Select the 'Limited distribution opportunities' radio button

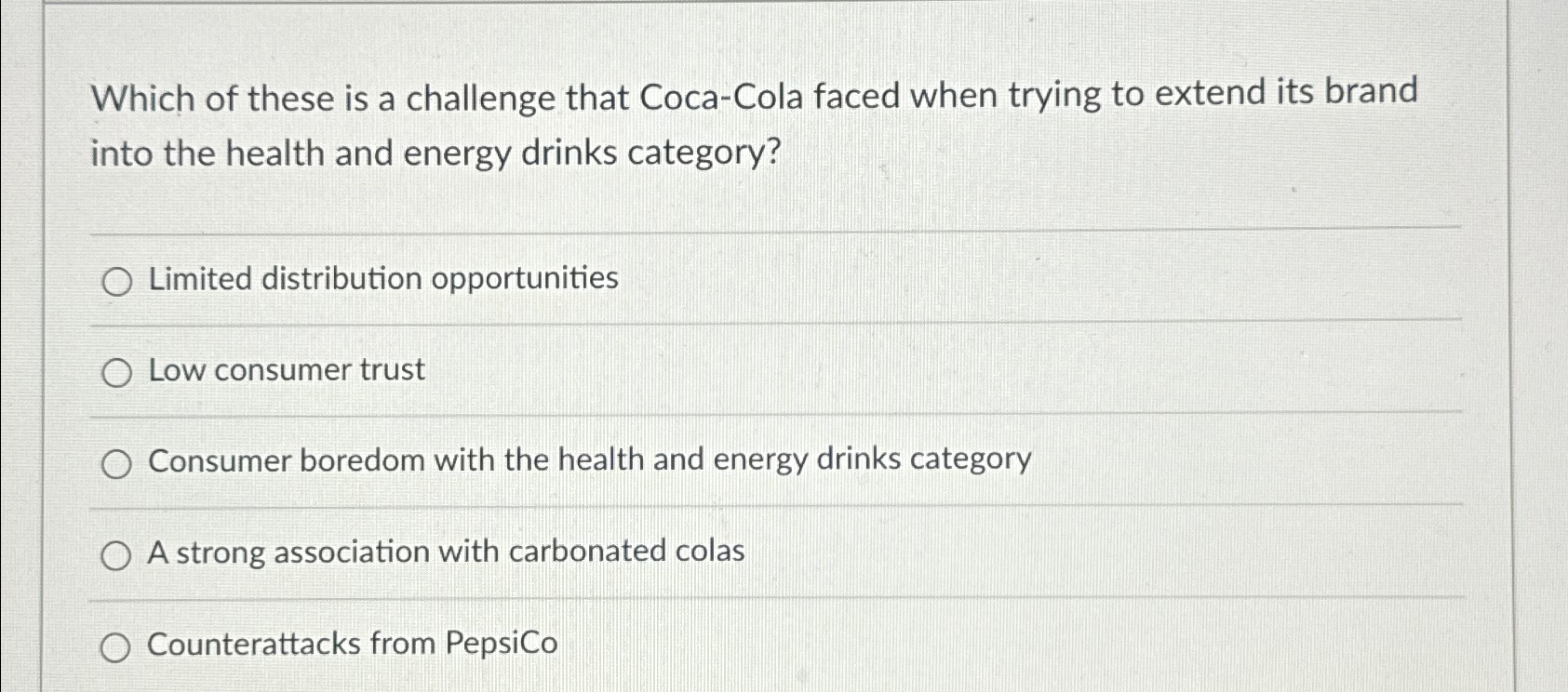pos(117,281)
